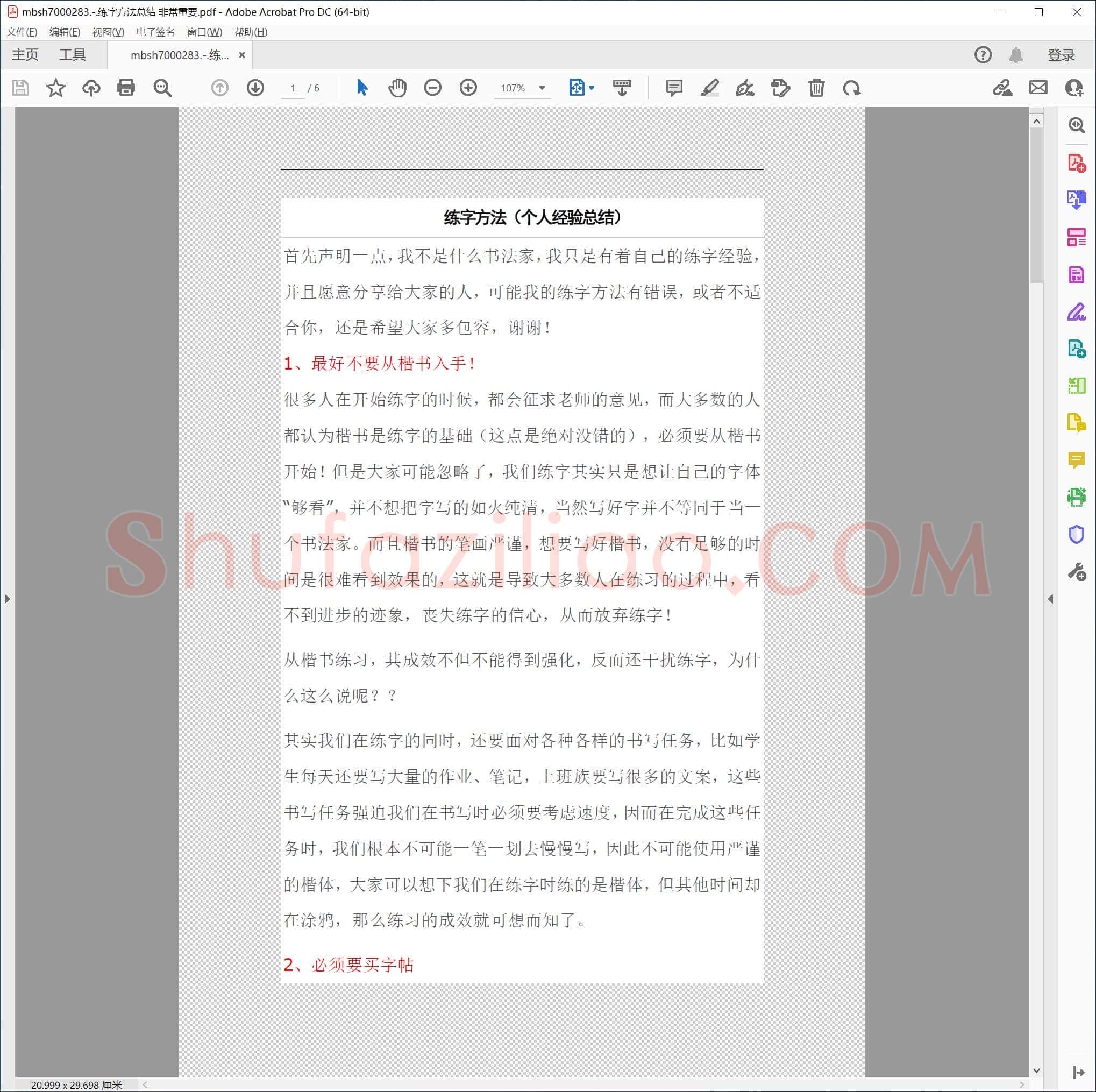Screen dimensions: 1096x1092
Task: Open the Comment tool in right pane
Action: (1076, 460)
